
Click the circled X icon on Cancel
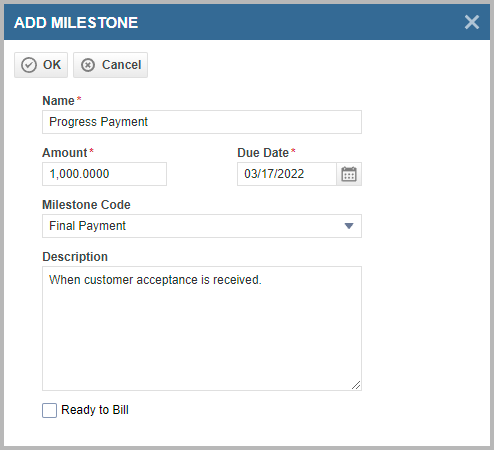(88, 65)
